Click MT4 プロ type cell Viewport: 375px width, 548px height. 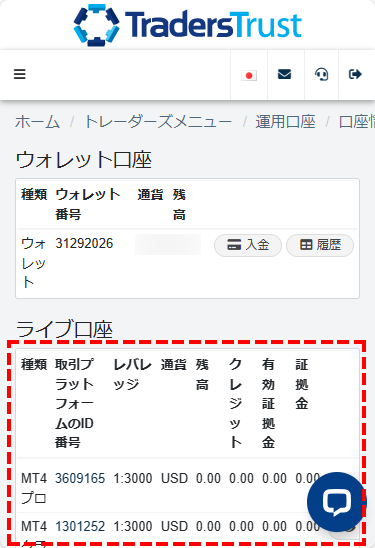click(34, 488)
